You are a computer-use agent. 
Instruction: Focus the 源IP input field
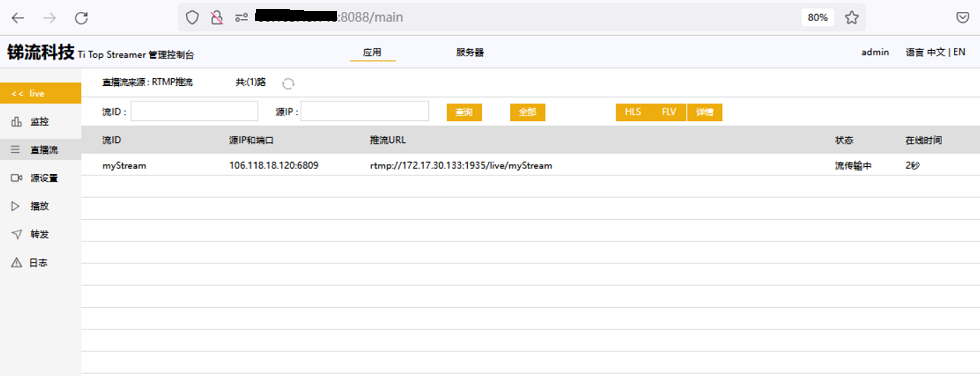pos(365,111)
